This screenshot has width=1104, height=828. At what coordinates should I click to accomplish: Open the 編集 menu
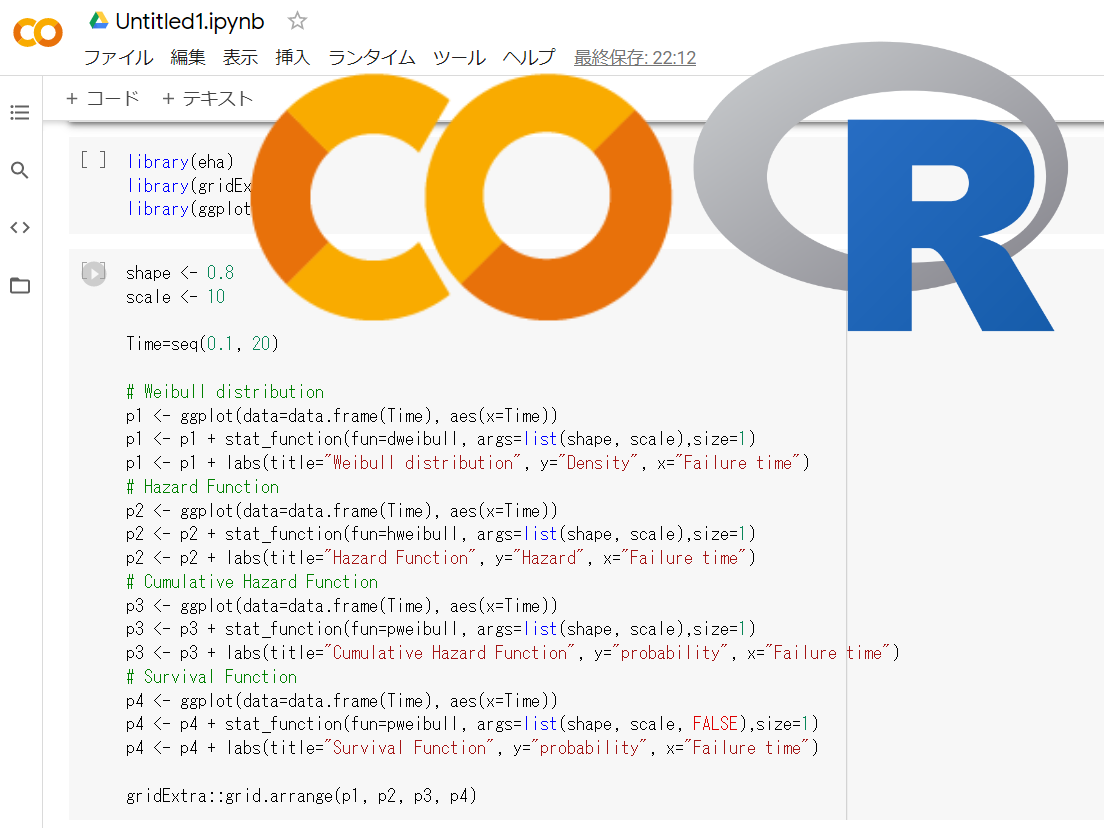click(188, 58)
